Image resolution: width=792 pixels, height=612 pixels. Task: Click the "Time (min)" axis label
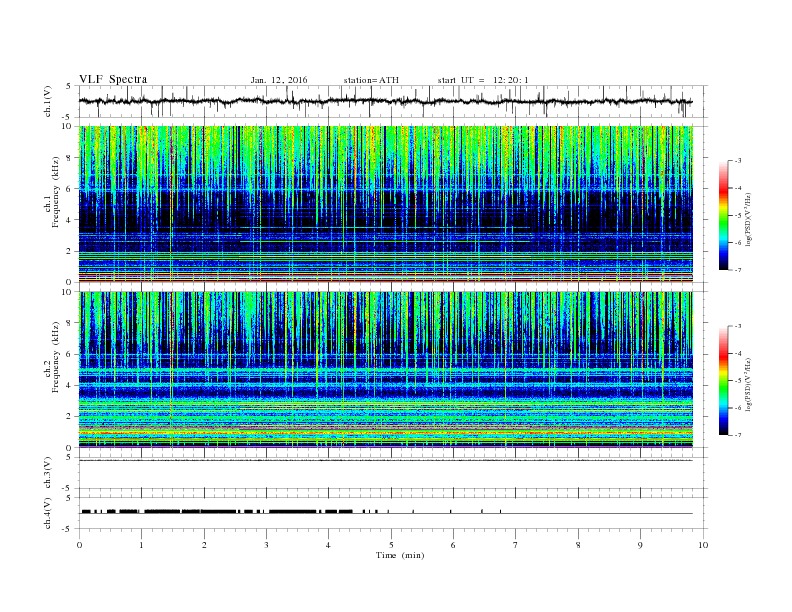coord(400,555)
